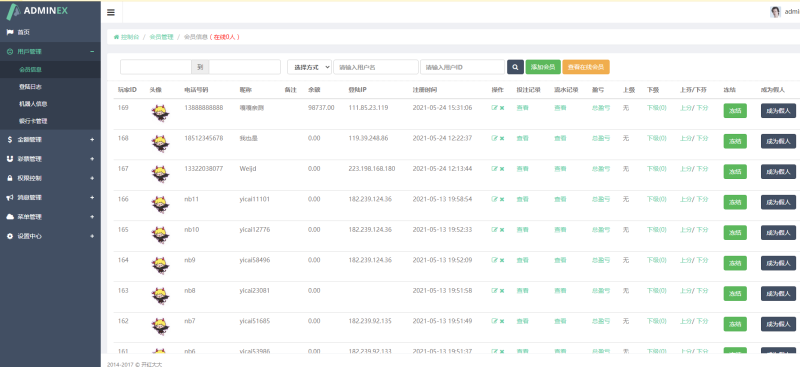Click the username search input

pos(376,67)
